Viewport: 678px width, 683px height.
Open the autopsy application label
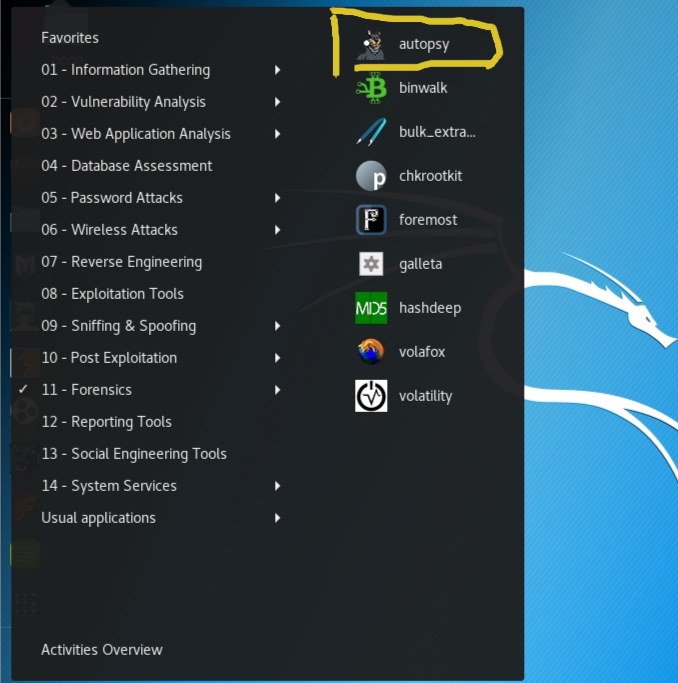424,44
